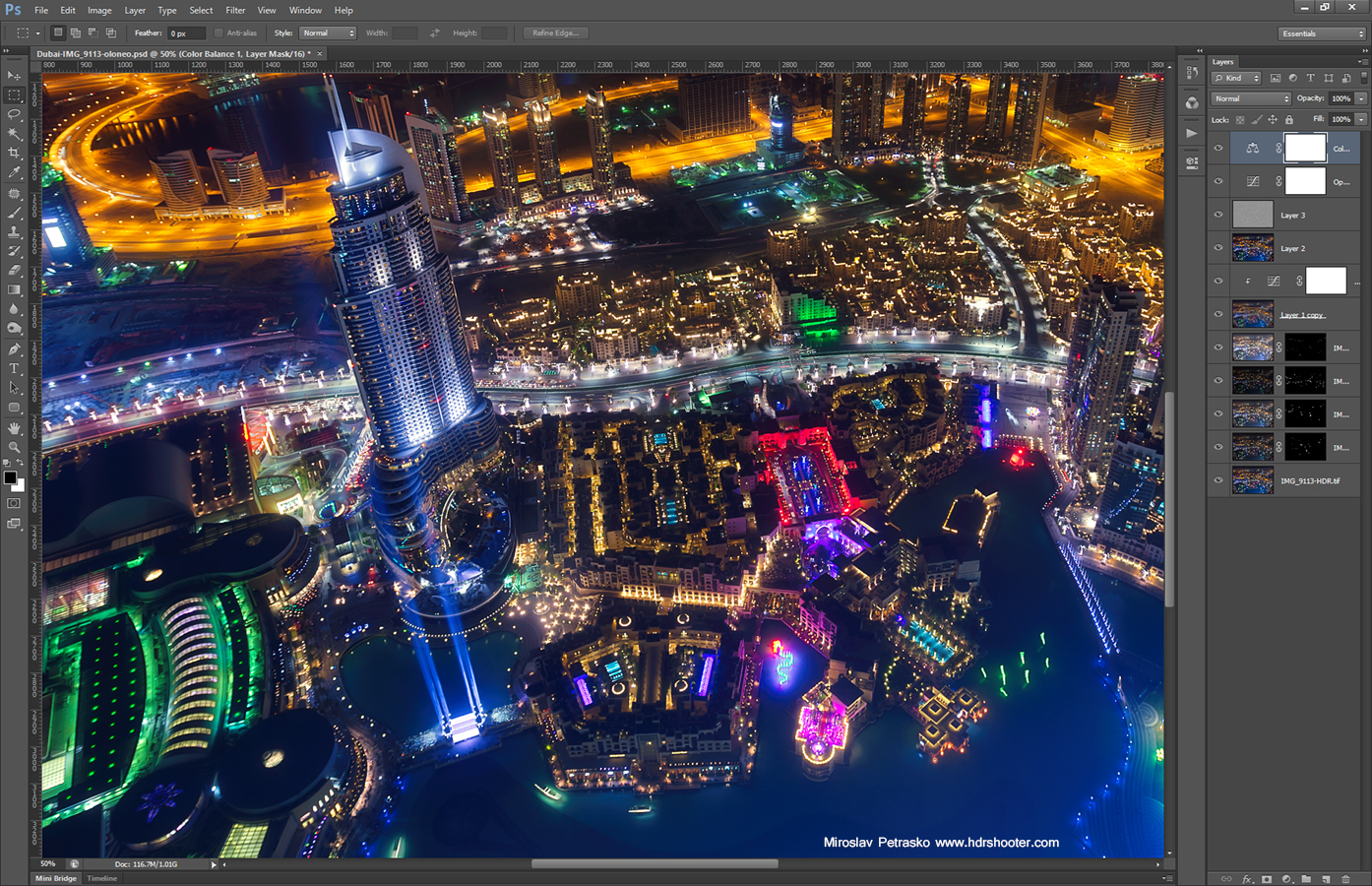Select the Clone Stamp tool

pos(14,231)
